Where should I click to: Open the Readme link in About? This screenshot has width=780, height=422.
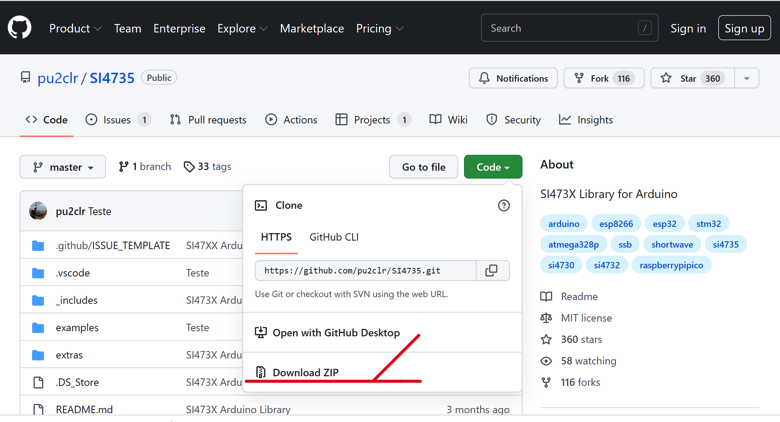pos(570,297)
